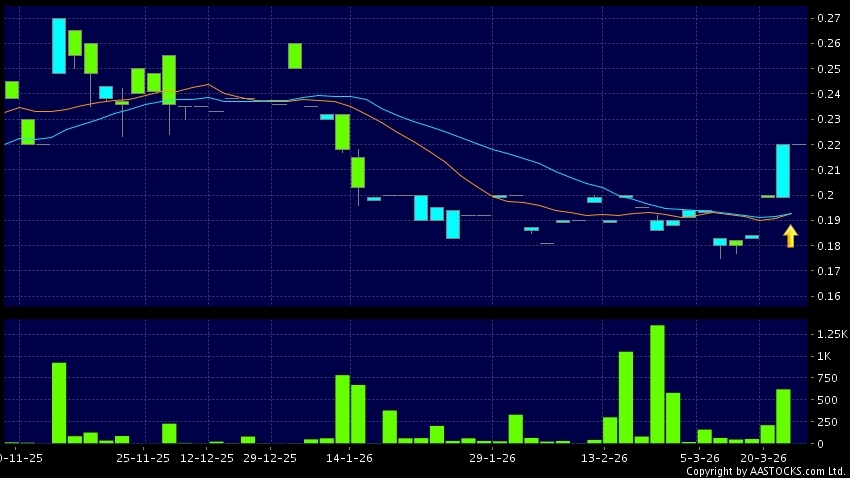Select the 1.25K volume axis label

click(830, 333)
